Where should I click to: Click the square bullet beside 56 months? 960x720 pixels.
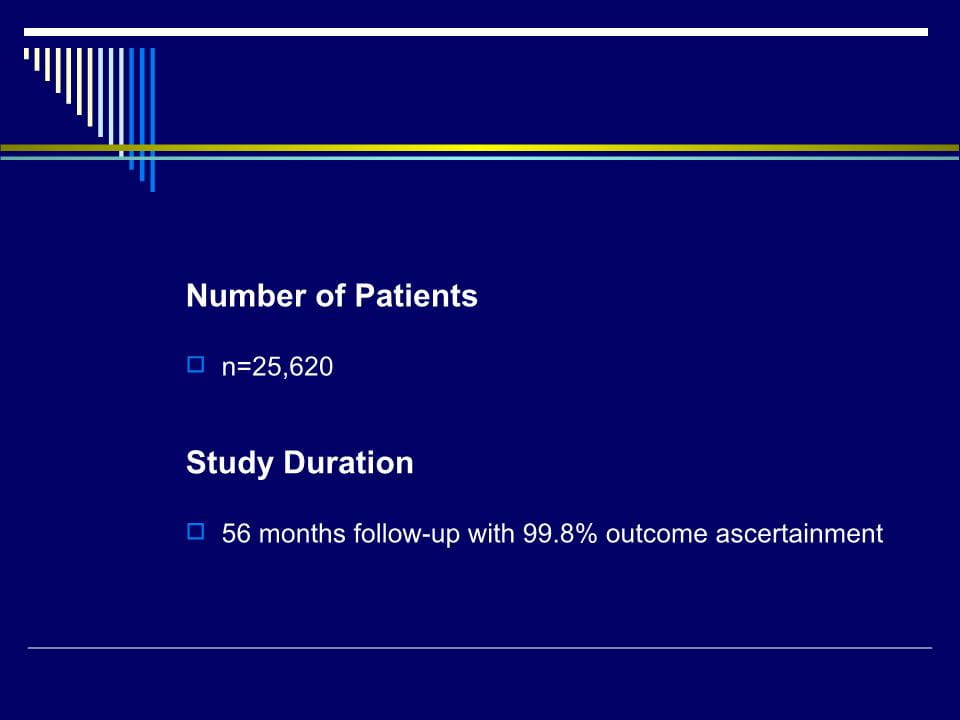(x=195, y=531)
